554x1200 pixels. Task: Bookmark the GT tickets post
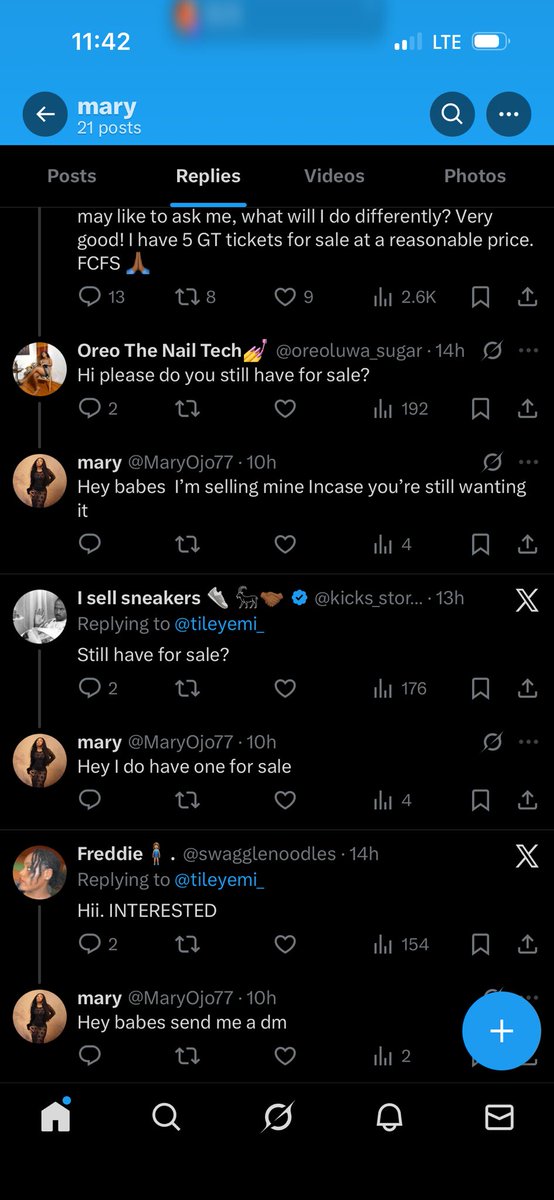click(x=480, y=297)
